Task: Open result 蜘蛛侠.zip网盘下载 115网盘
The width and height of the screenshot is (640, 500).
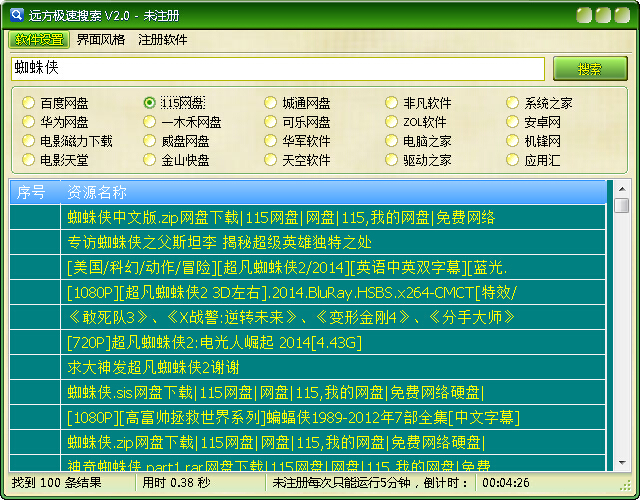Action: pyautogui.click(x=307, y=442)
